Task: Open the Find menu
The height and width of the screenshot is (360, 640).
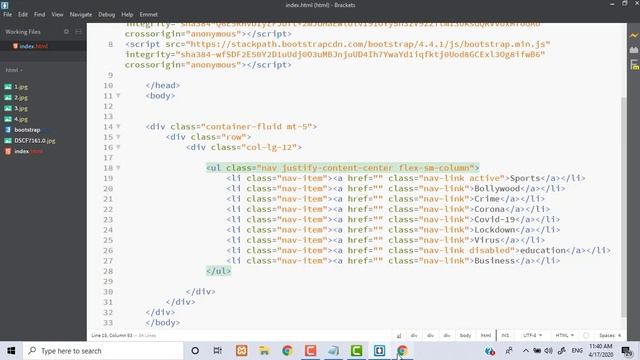Action: click(x=40, y=14)
